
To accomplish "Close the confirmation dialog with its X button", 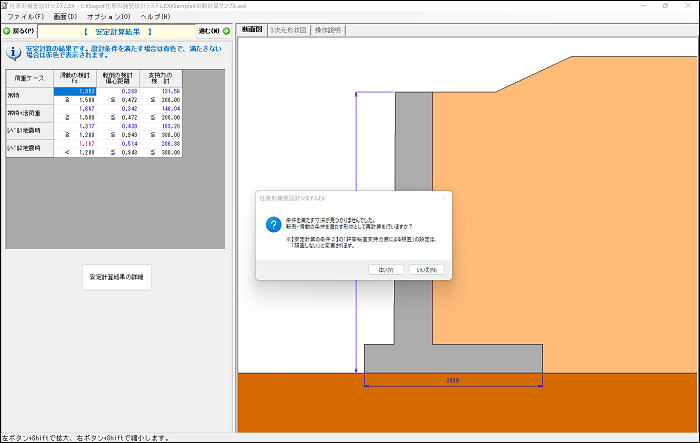I will coord(444,198).
